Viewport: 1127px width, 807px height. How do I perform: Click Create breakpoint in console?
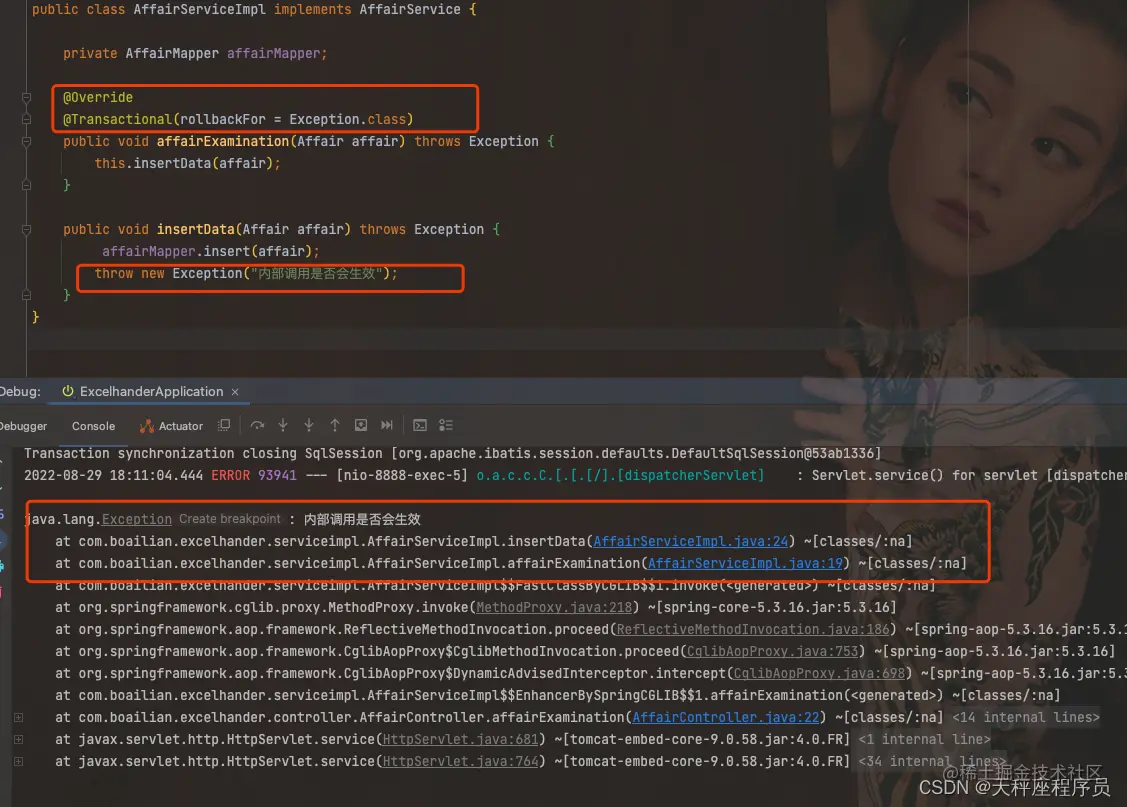229,519
